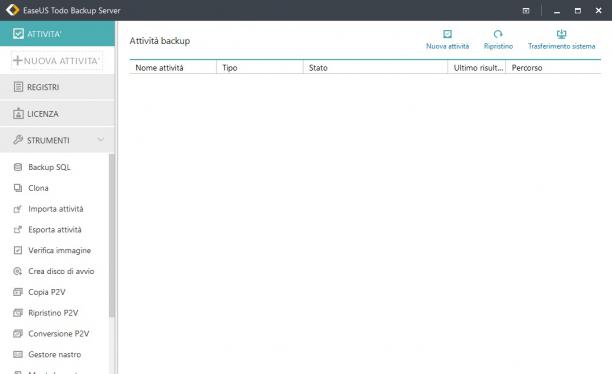
Task: Launch Verifica immagine tool
Action: [59, 250]
